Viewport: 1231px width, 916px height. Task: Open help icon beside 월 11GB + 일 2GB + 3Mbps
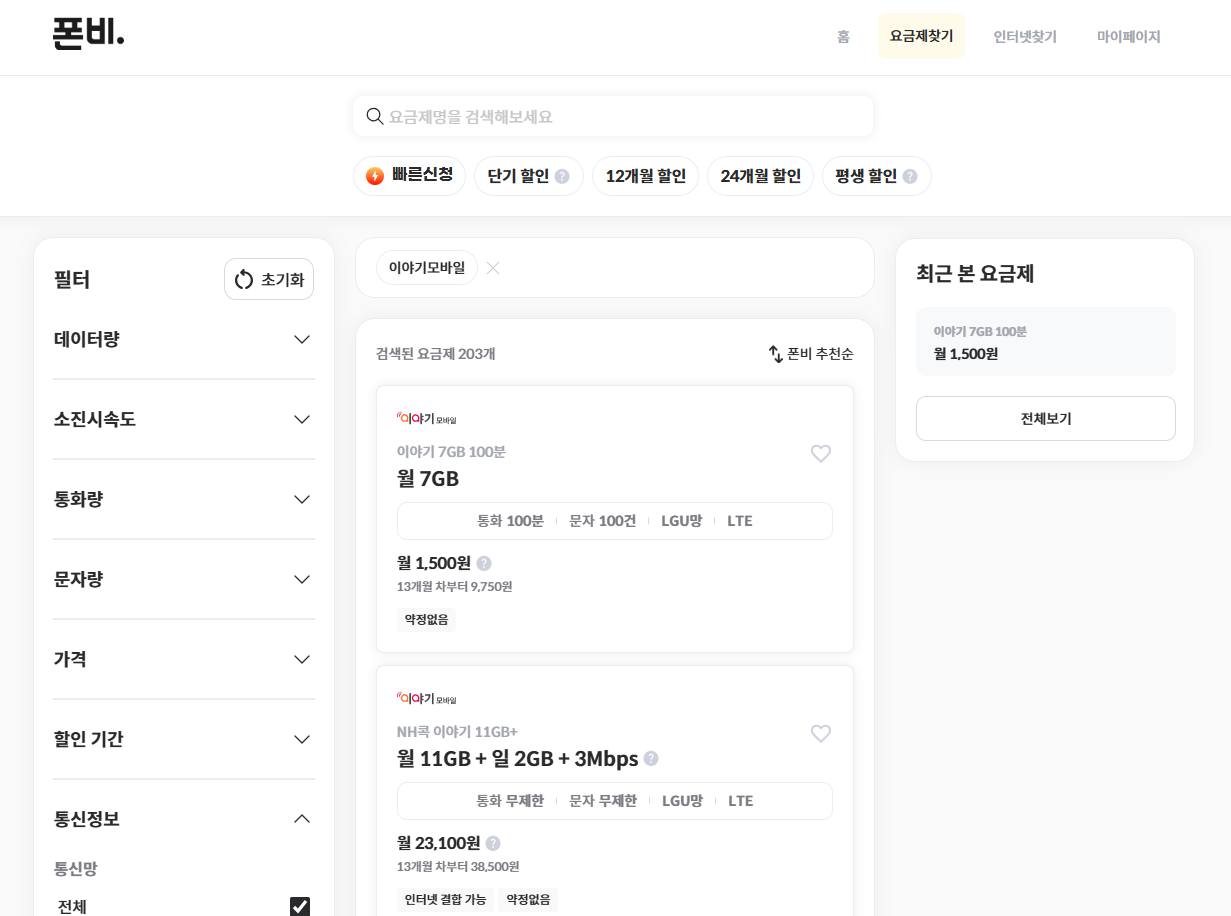(x=651, y=759)
